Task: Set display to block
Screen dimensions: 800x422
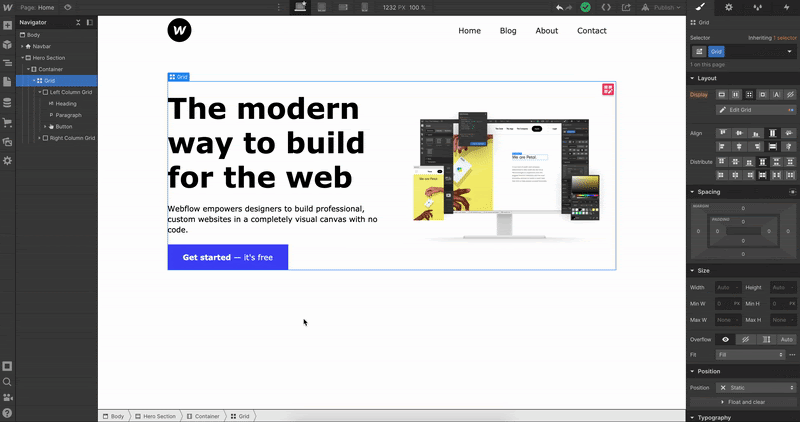Action: pos(721,94)
